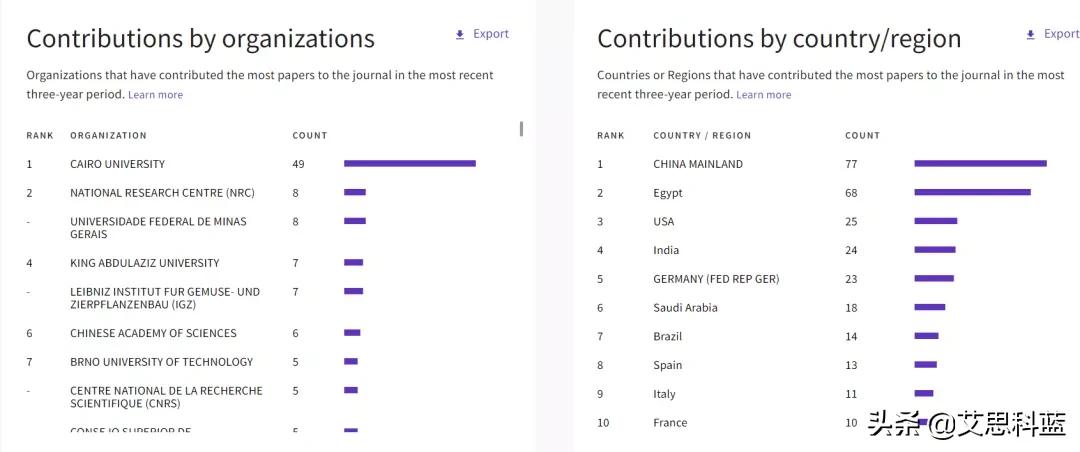Select Saudi Arabia country entry

coord(685,308)
